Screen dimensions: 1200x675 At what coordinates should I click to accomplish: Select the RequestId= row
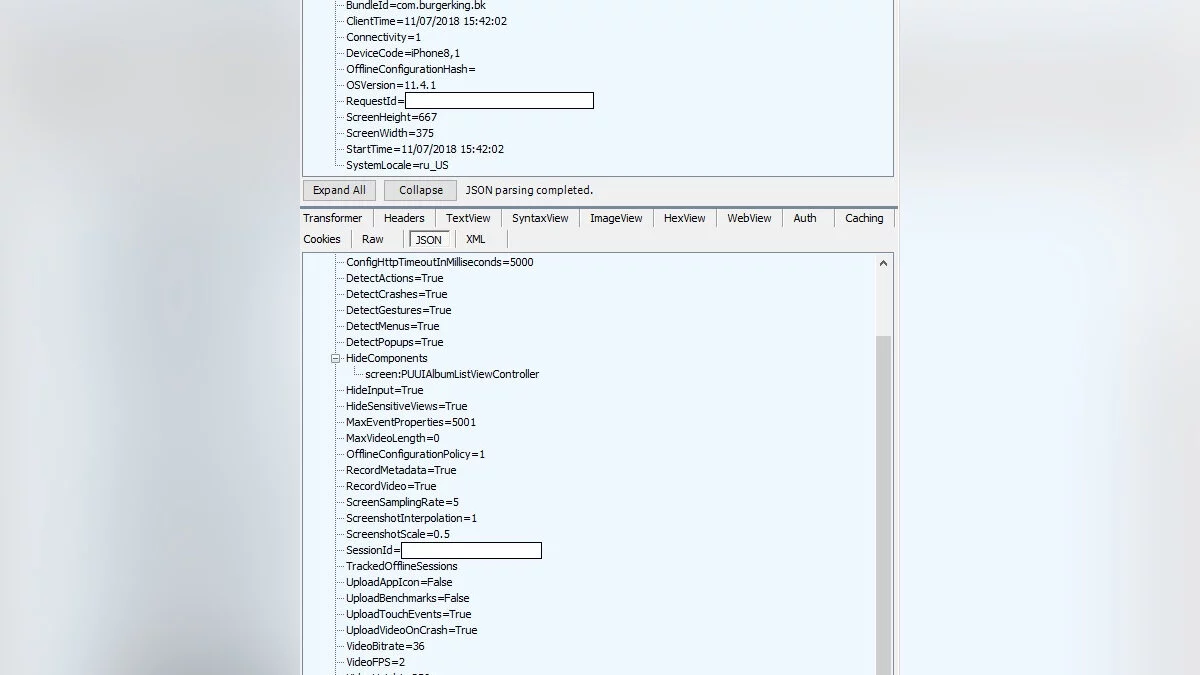pos(469,101)
